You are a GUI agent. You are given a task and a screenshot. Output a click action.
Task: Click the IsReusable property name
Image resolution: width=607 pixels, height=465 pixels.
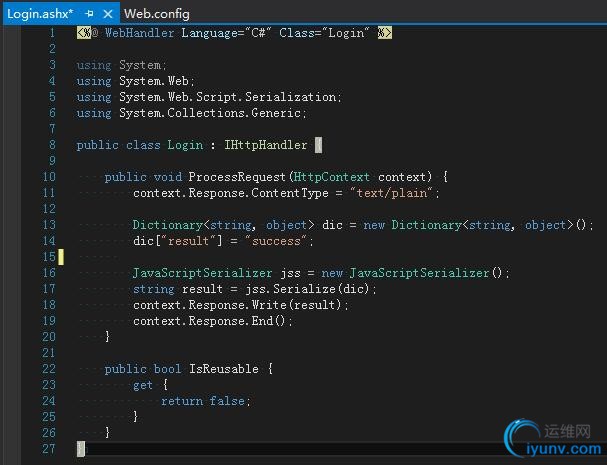tap(224, 369)
